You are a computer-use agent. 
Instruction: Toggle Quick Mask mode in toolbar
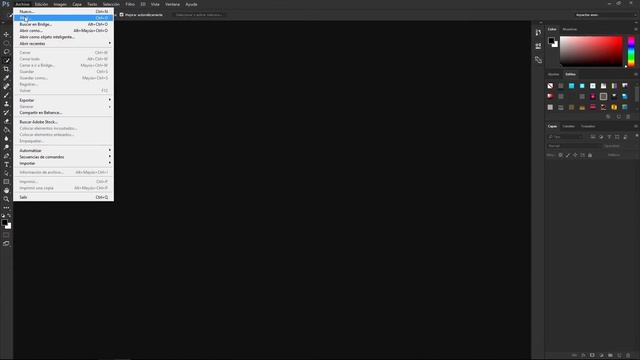point(6,235)
